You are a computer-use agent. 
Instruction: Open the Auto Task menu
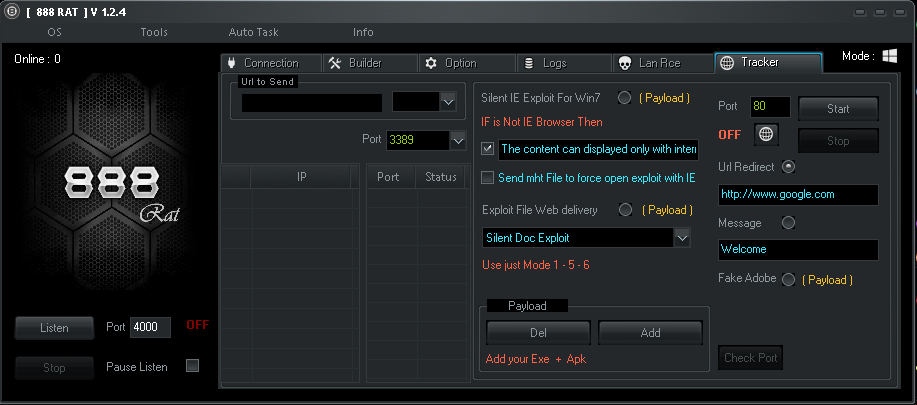click(x=253, y=32)
